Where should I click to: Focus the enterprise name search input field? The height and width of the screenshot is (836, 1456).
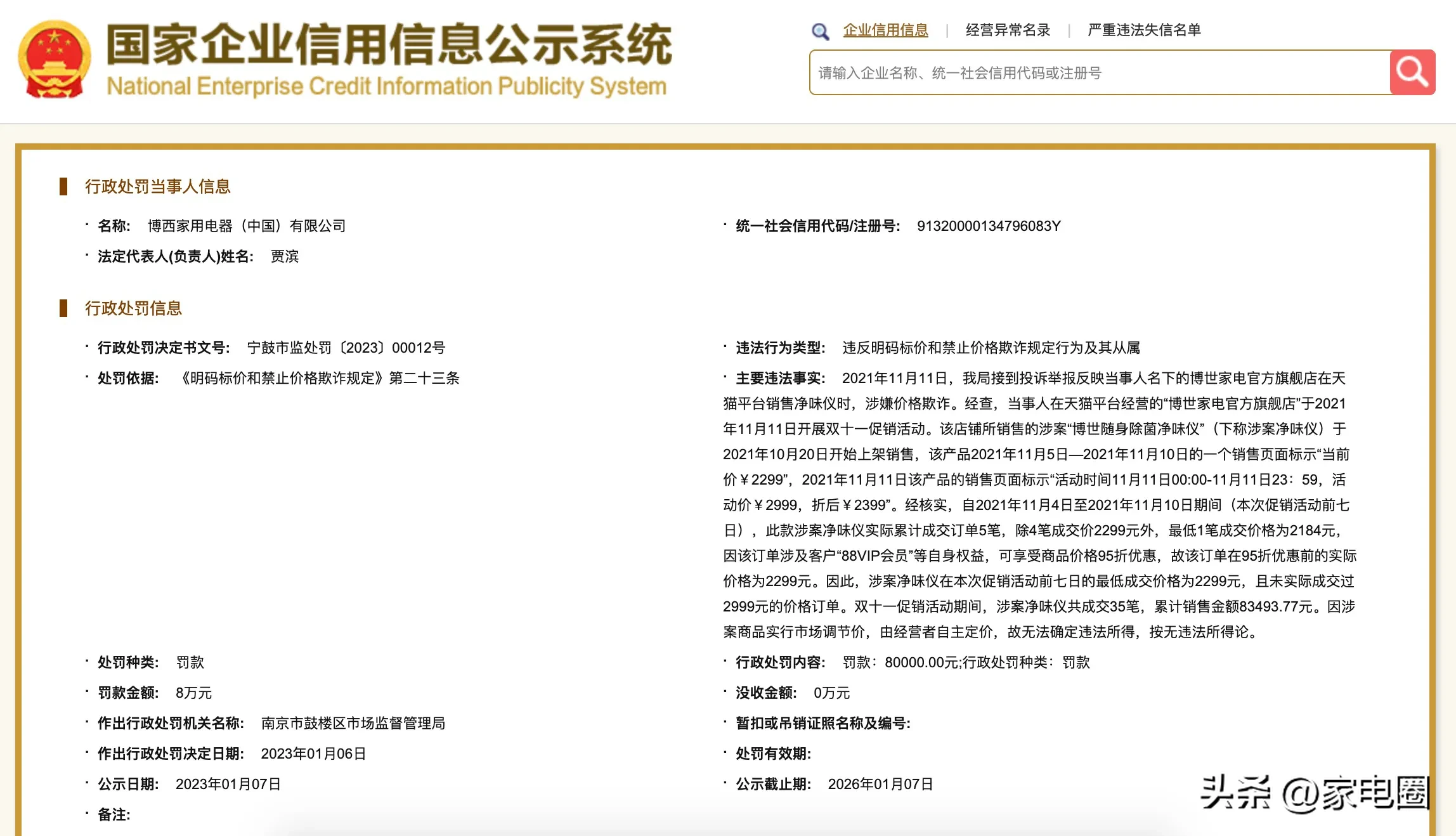pos(1100,73)
